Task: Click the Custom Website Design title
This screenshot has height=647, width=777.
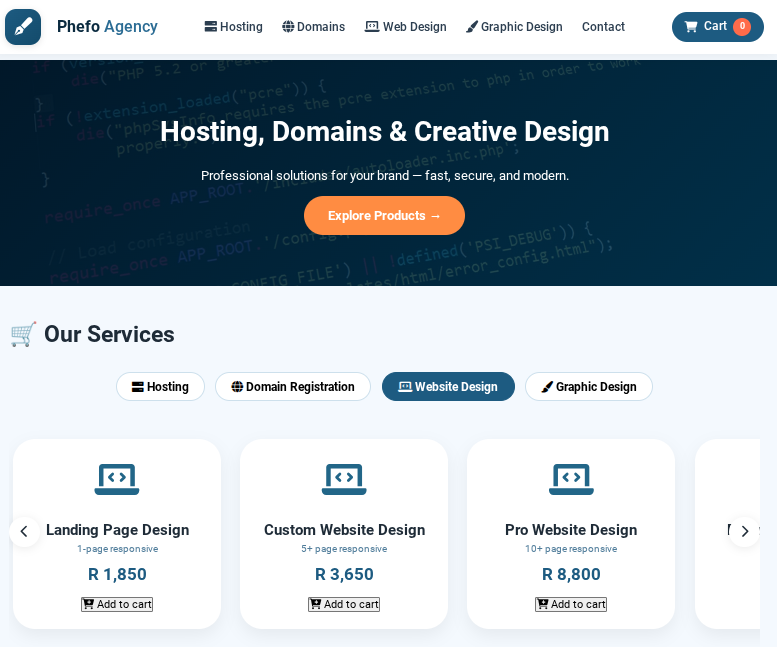Action: click(344, 530)
